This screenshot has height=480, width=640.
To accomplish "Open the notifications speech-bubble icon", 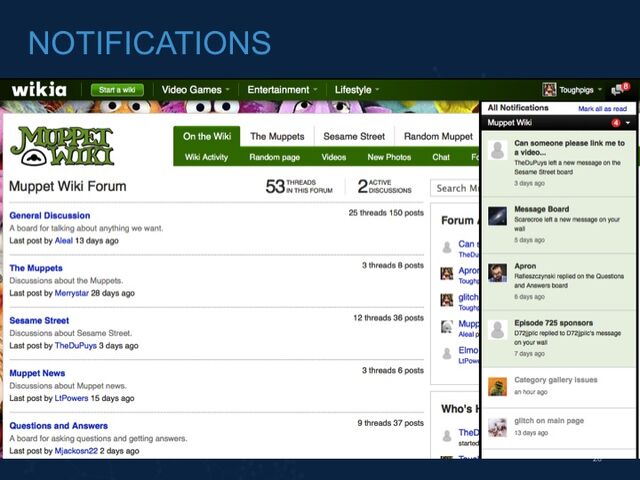I will pos(620,89).
